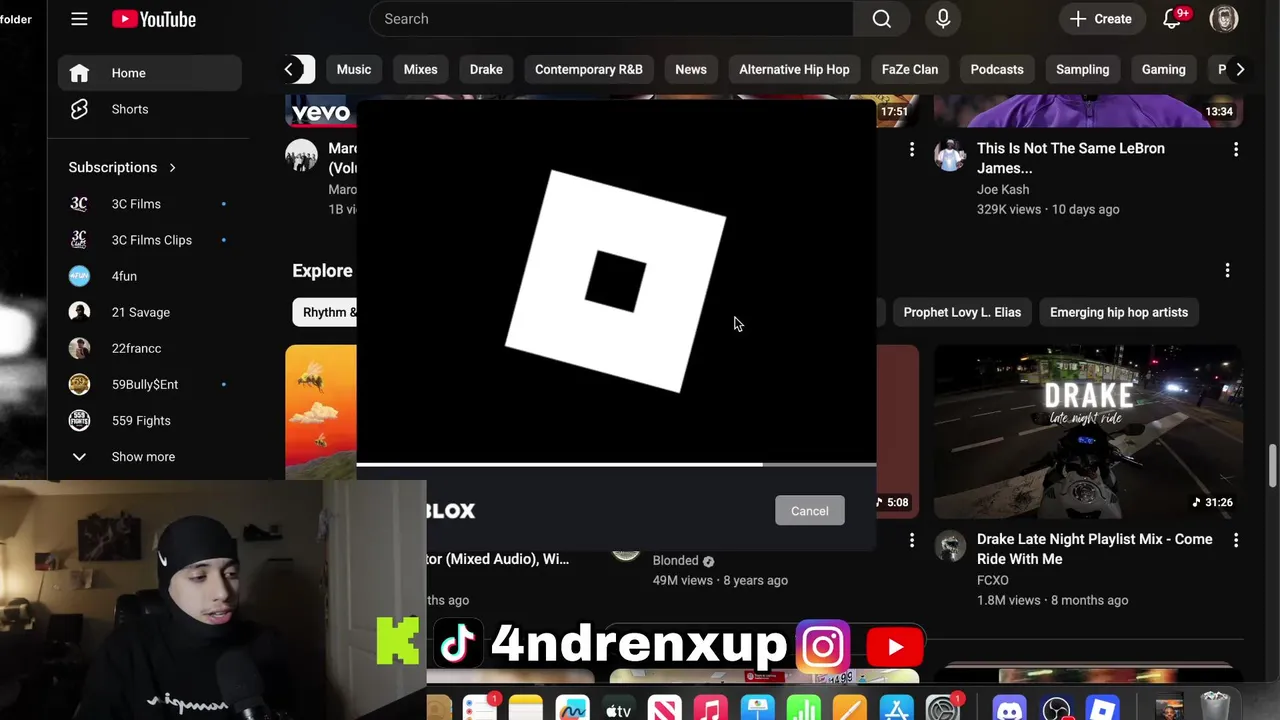Click the Home icon in the sidebar
Screen dimensions: 1280x720
point(79,73)
